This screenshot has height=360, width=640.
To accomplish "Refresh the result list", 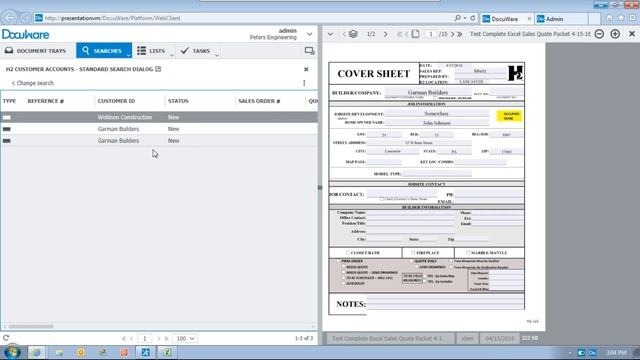I will click(6, 338).
